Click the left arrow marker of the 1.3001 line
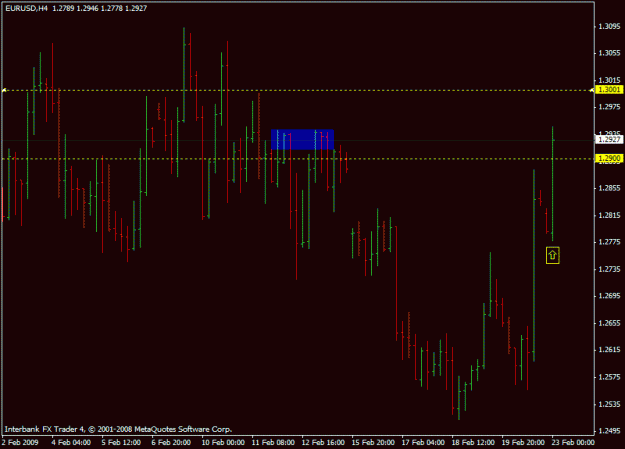Viewport: 625px width, 449px height. [x=4, y=91]
